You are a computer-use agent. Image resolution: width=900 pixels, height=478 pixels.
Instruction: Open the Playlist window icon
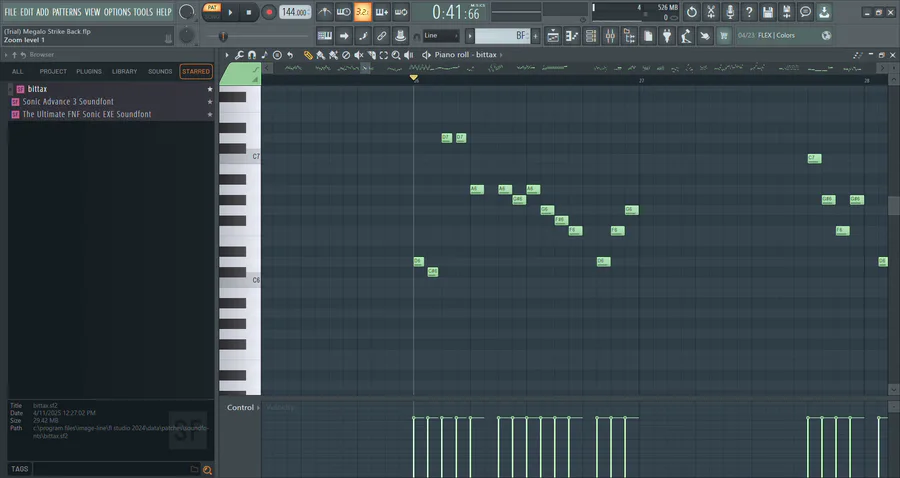(x=553, y=36)
